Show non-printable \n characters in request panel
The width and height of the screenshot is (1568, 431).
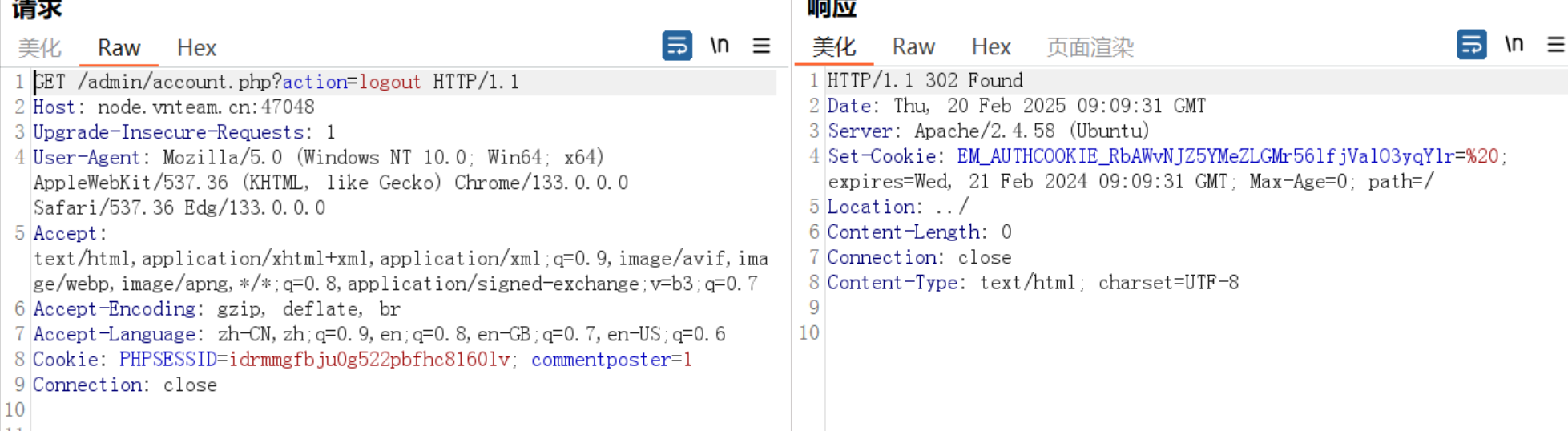(720, 46)
